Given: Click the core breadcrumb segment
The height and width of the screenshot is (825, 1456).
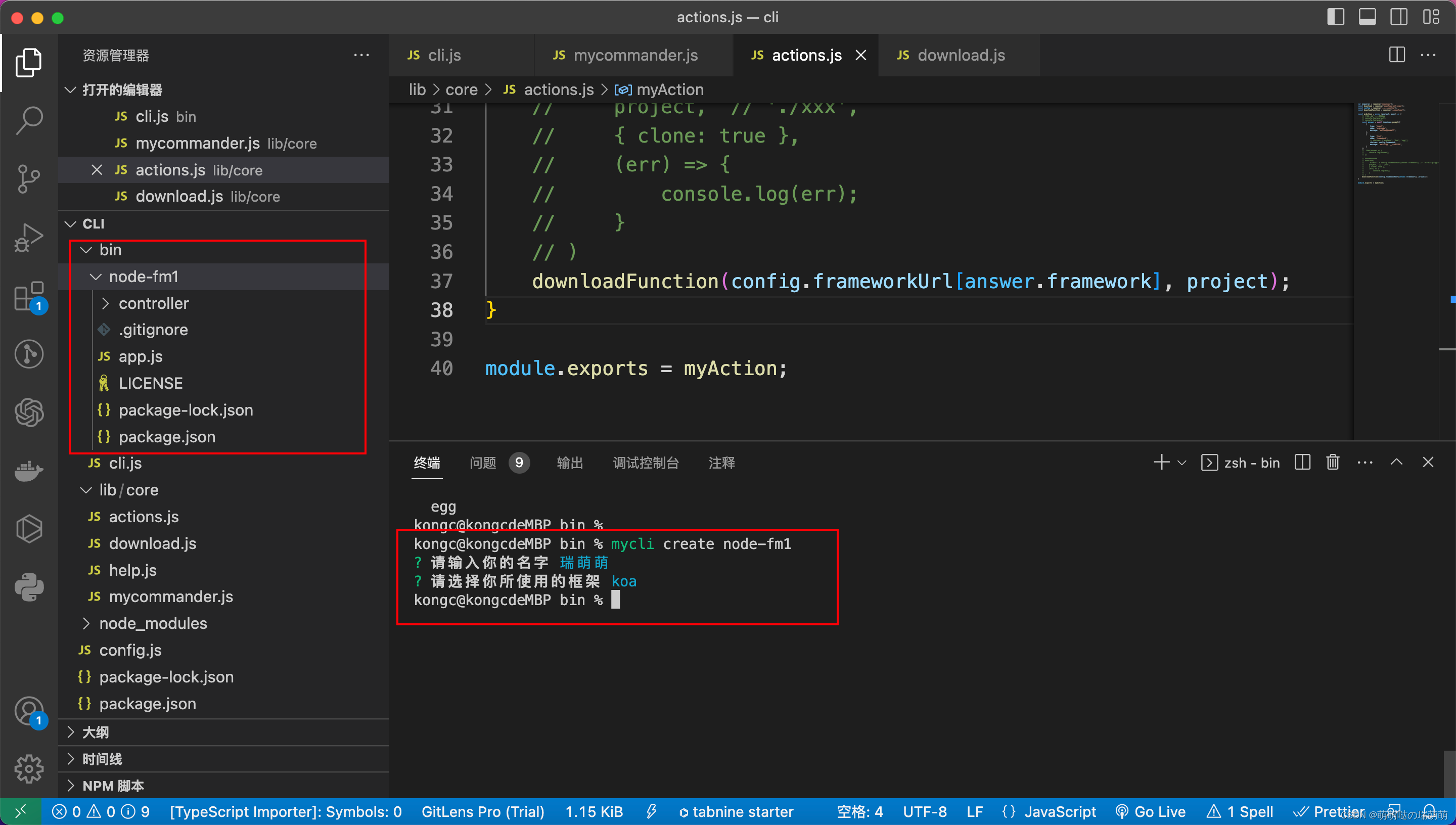Looking at the screenshot, I should (461, 89).
